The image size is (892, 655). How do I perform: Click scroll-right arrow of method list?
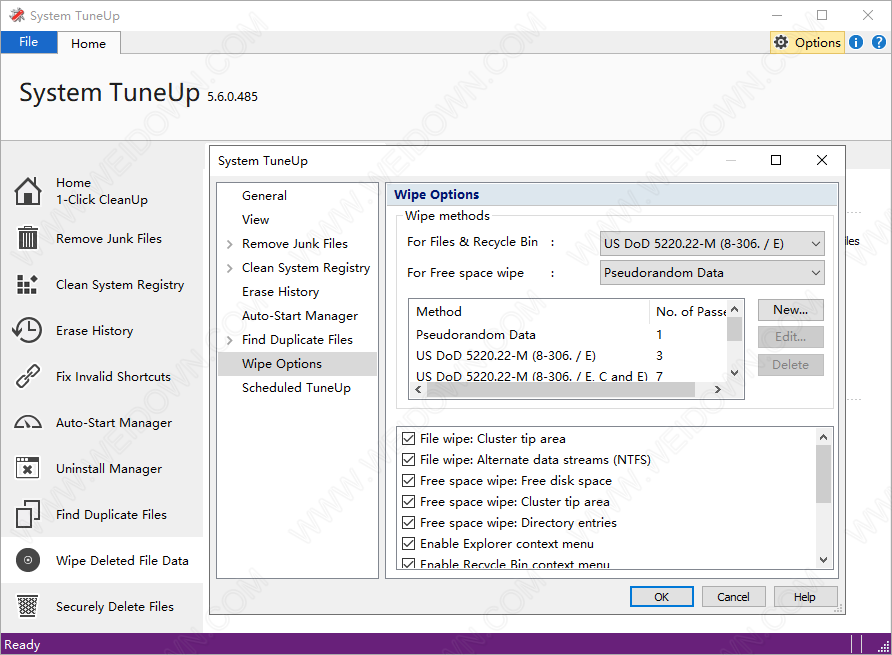[x=718, y=389]
